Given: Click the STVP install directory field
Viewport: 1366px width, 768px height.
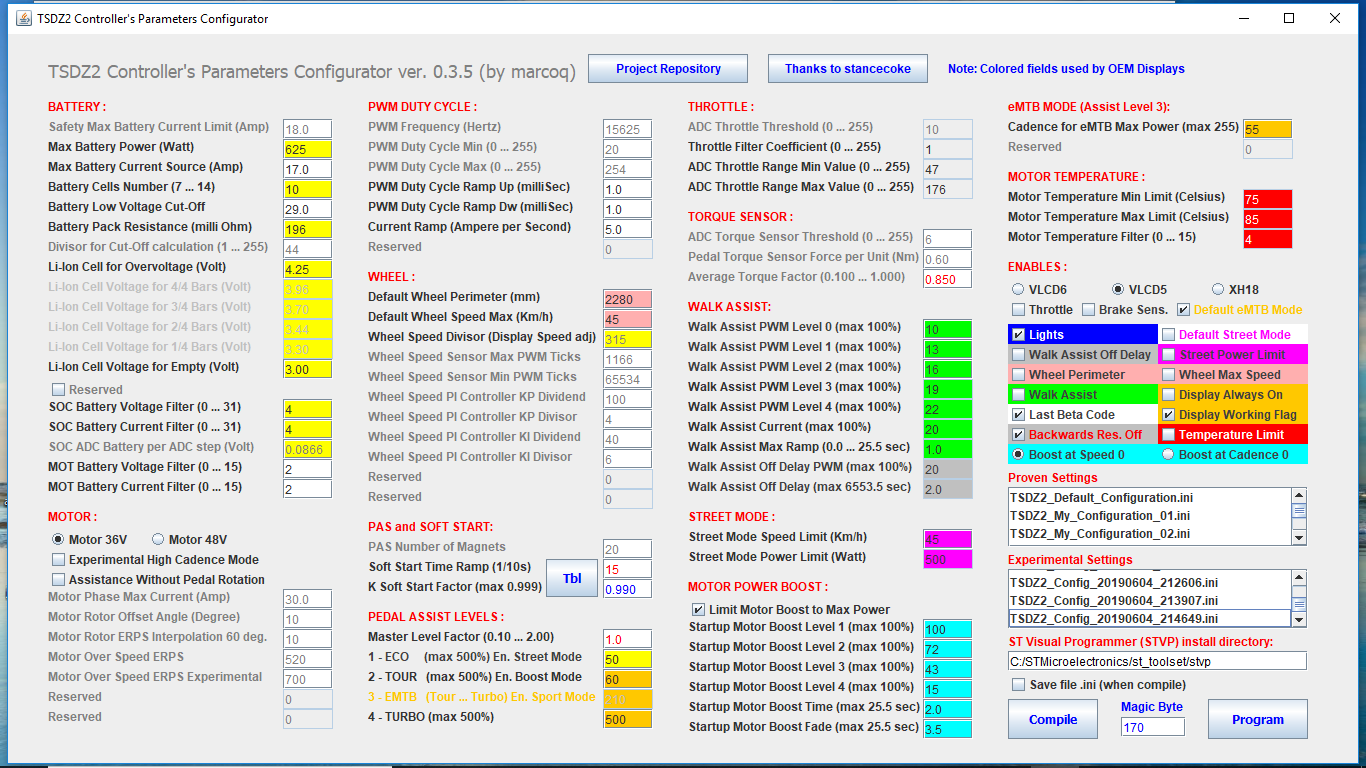Looking at the screenshot, I should (x=1157, y=661).
